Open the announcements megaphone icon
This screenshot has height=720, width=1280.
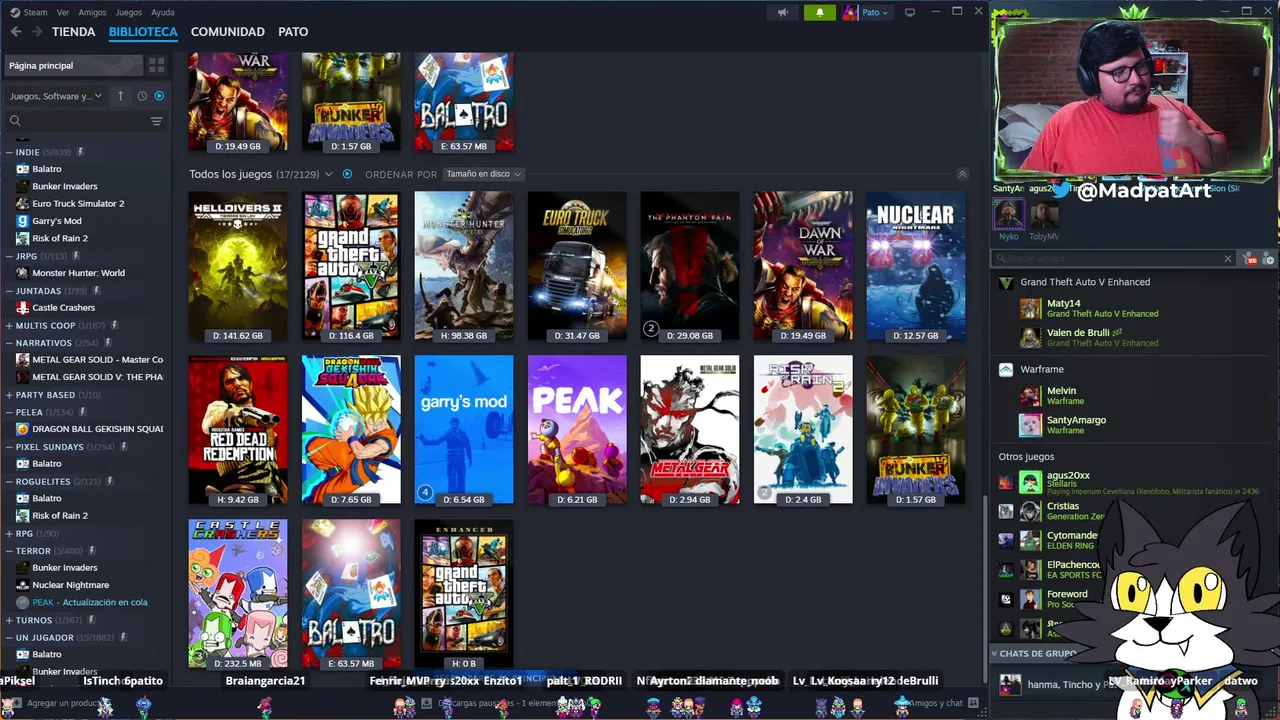(783, 12)
